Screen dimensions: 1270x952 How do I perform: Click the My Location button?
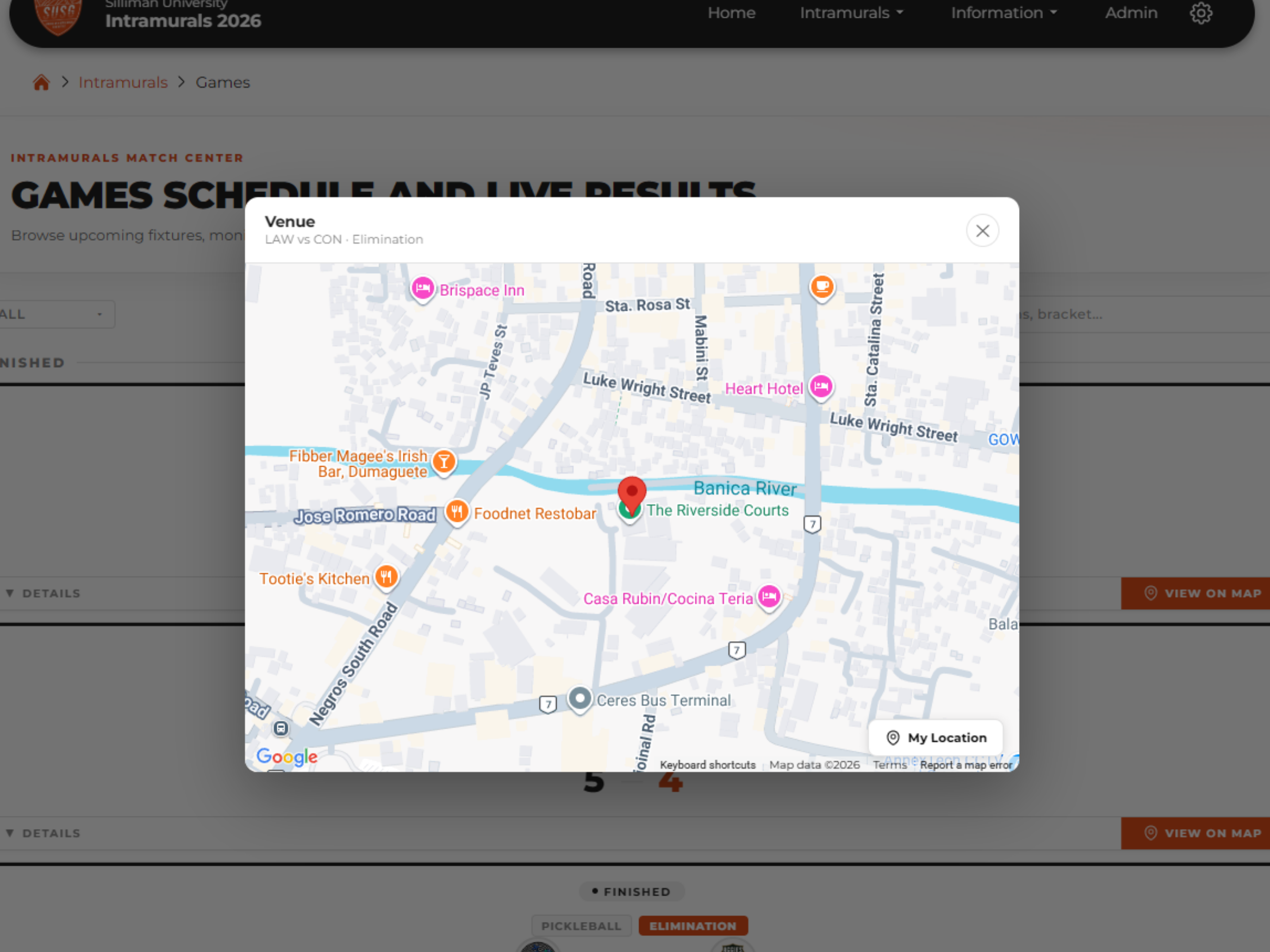click(x=936, y=737)
